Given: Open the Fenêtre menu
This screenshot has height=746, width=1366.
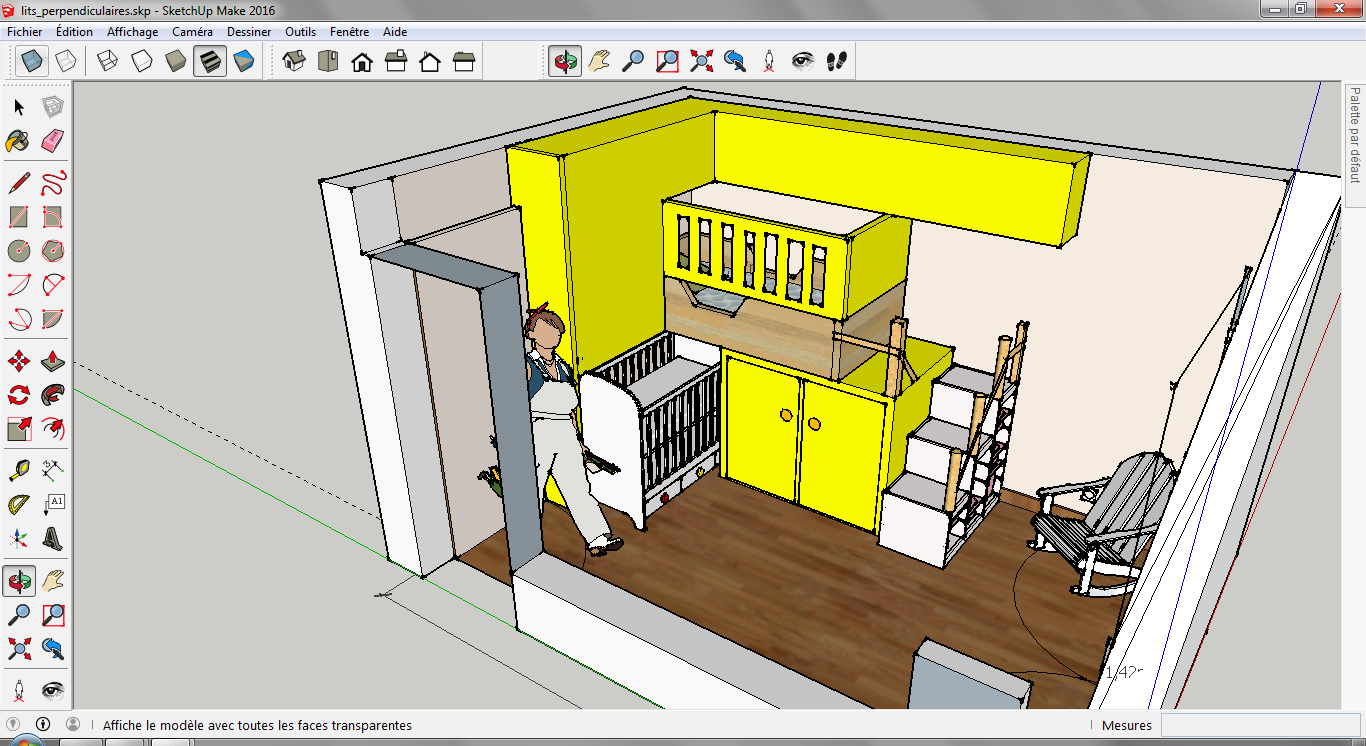Looking at the screenshot, I should coord(349,32).
